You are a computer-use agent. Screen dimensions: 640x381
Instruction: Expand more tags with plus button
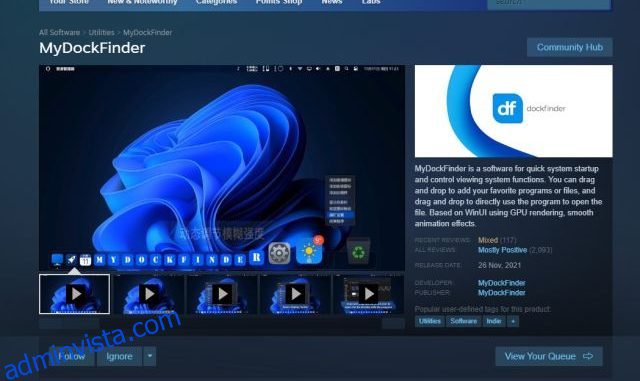coord(513,321)
